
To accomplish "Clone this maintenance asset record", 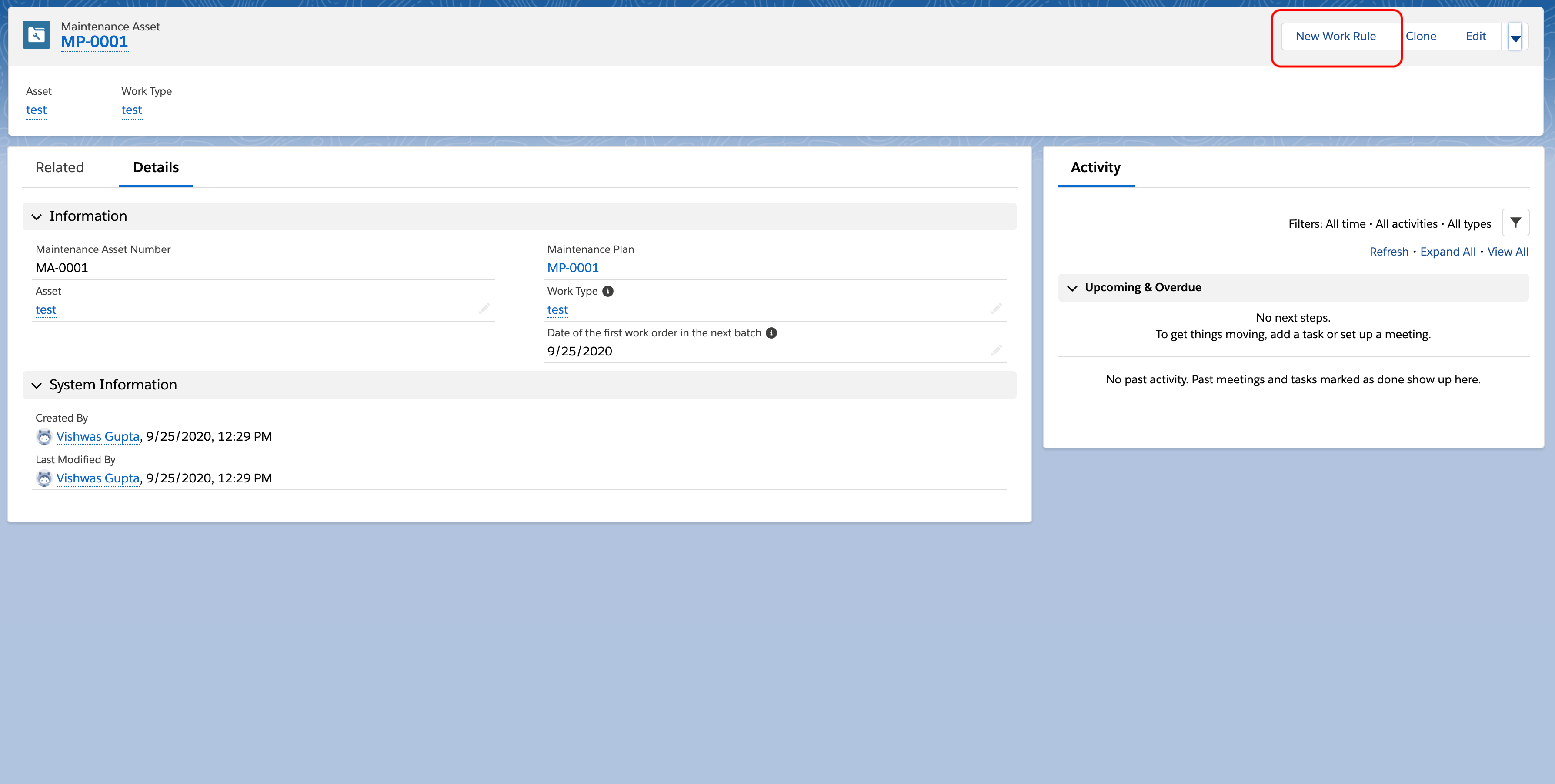I will (x=1422, y=36).
